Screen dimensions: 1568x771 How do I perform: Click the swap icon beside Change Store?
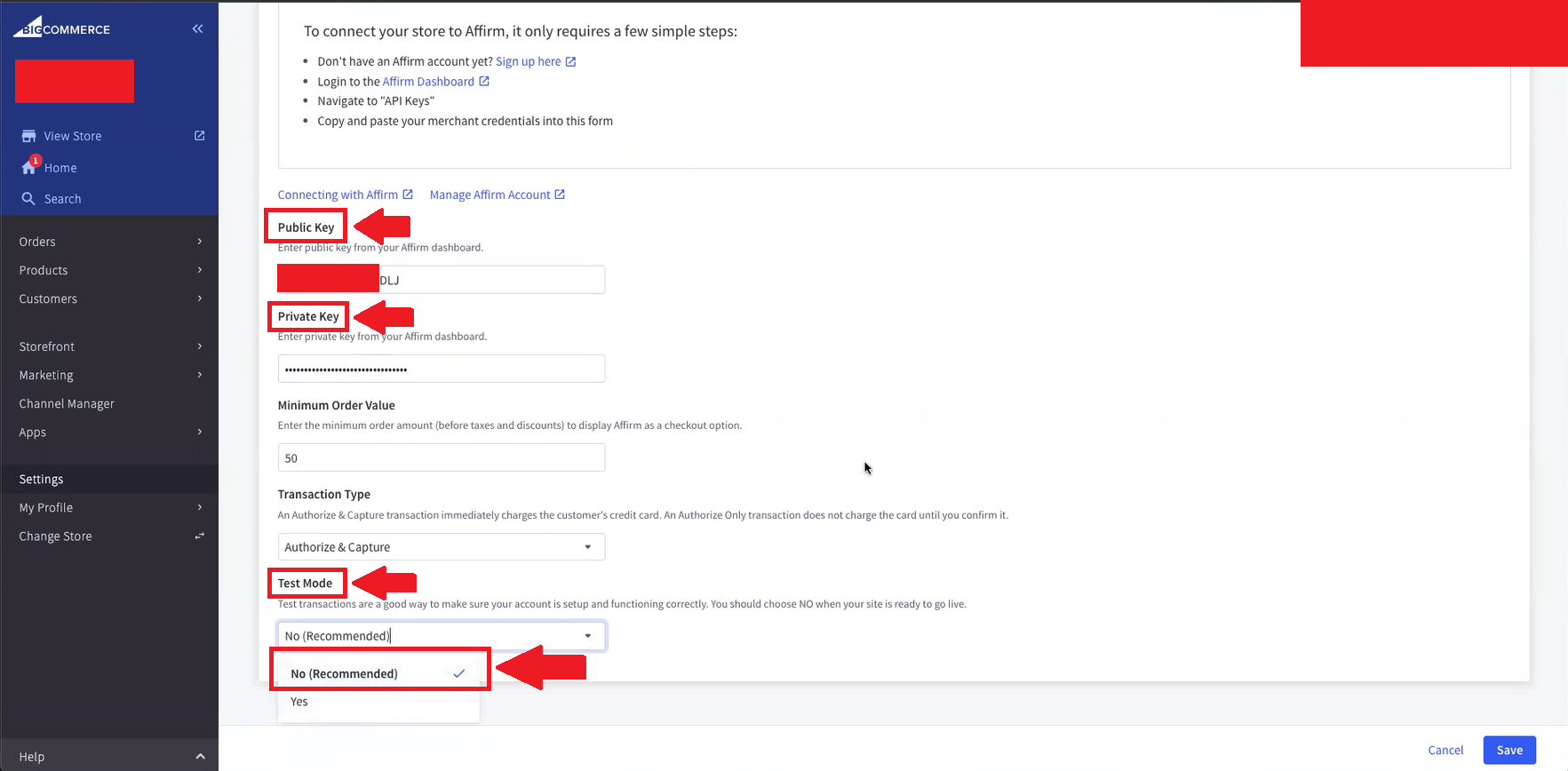point(200,536)
